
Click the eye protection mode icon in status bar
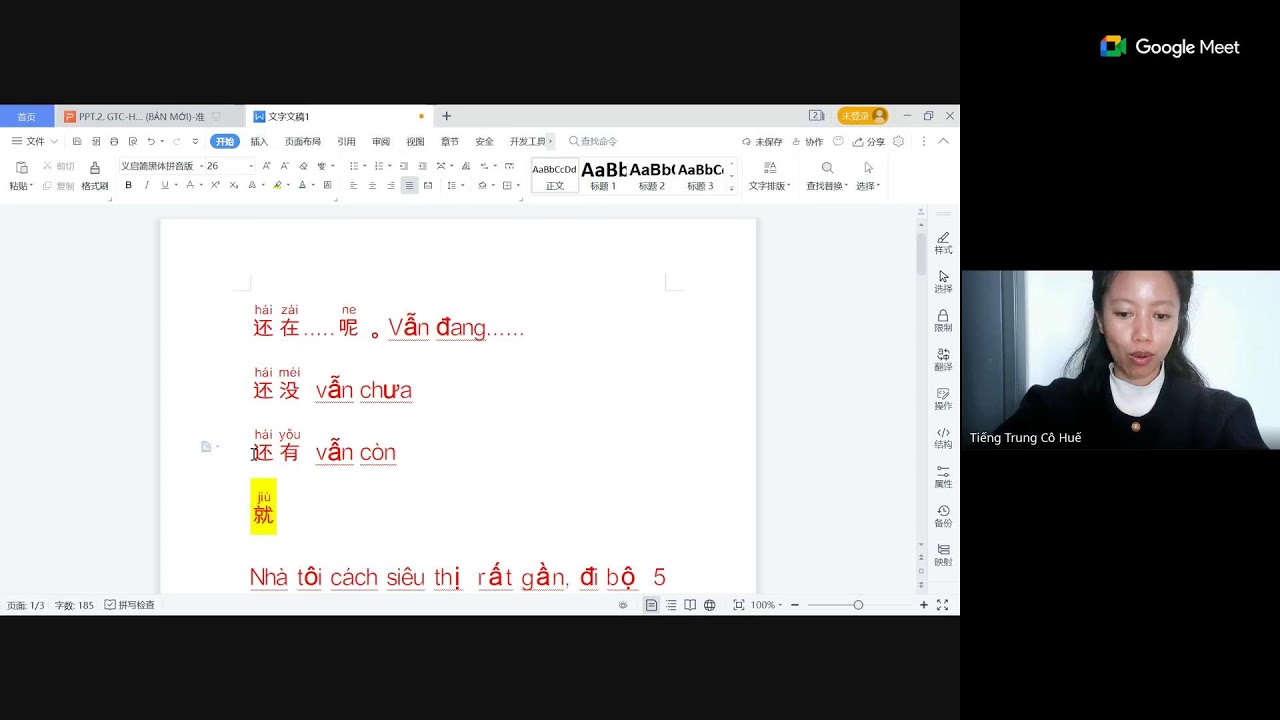(623, 605)
